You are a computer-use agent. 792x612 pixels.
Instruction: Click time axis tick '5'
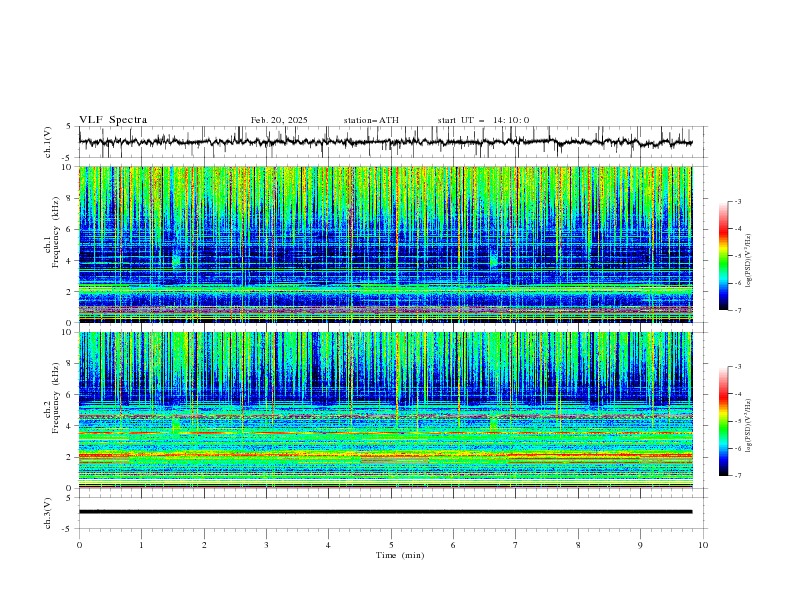click(391, 545)
